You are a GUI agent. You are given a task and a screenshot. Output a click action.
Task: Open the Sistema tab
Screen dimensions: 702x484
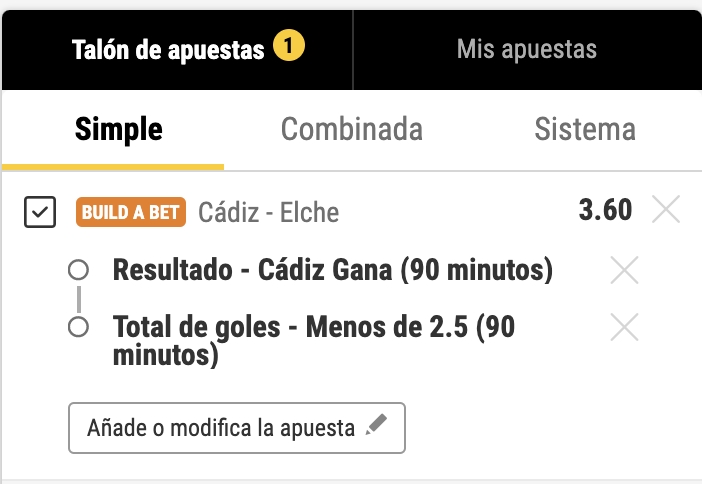pos(585,129)
